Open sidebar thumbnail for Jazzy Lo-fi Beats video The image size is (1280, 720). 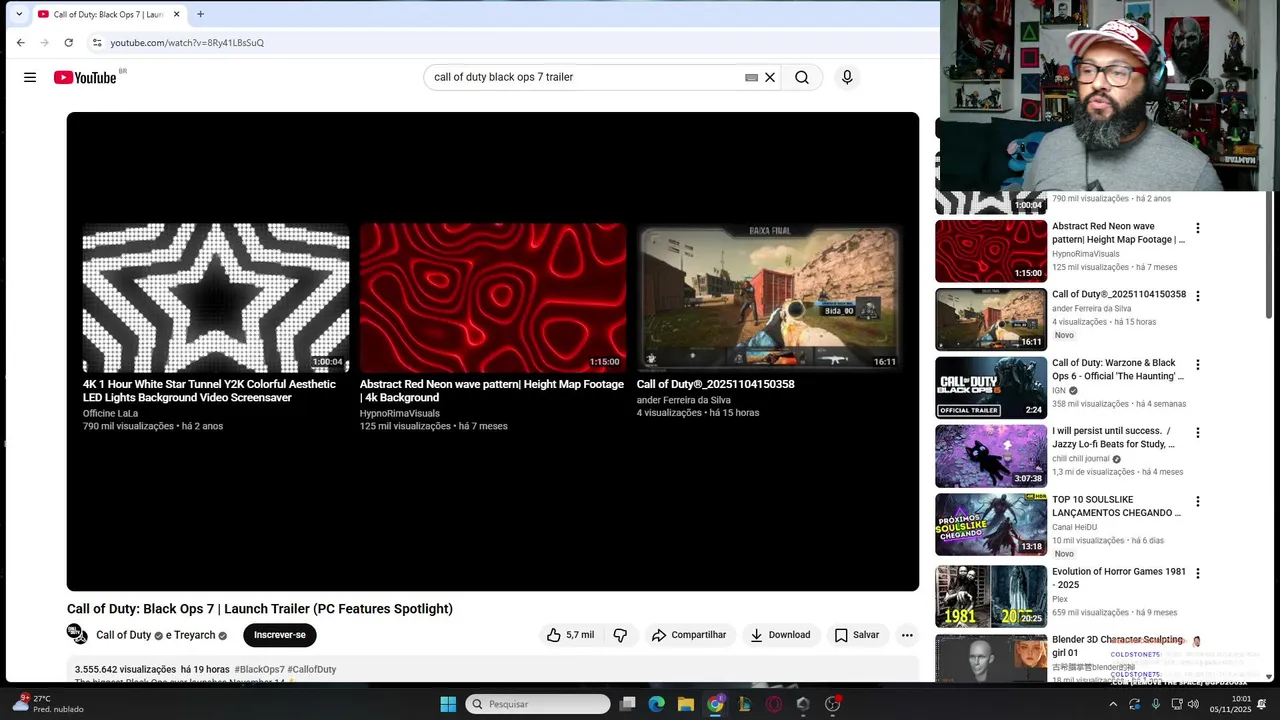991,456
